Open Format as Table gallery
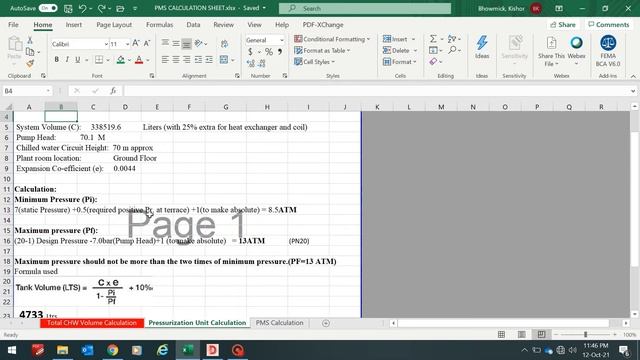The width and height of the screenshot is (640, 360). tap(322, 51)
